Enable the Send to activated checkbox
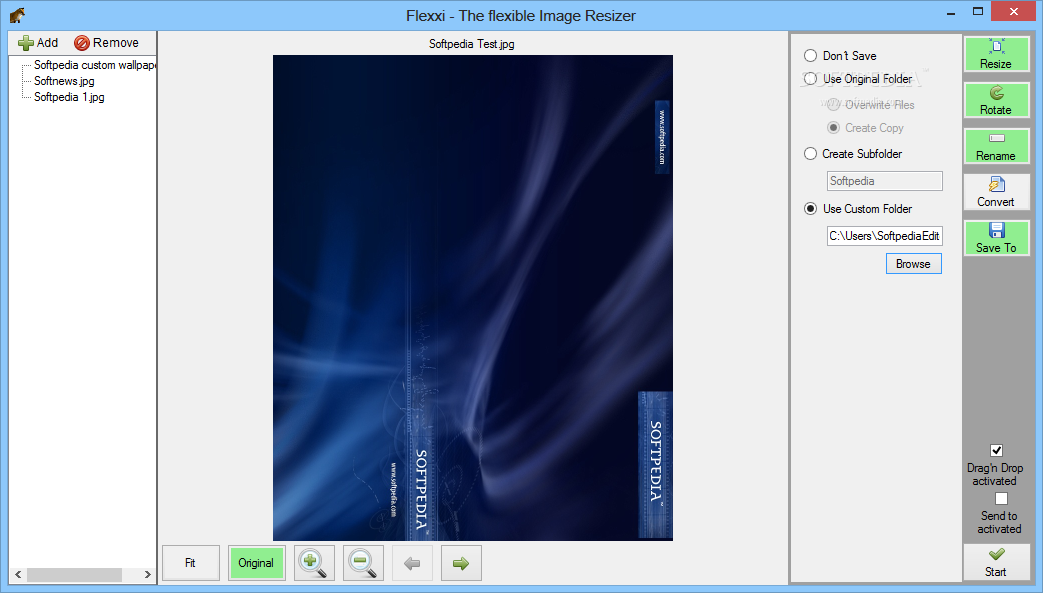The height and width of the screenshot is (593, 1043). click(x=1002, y=498)
